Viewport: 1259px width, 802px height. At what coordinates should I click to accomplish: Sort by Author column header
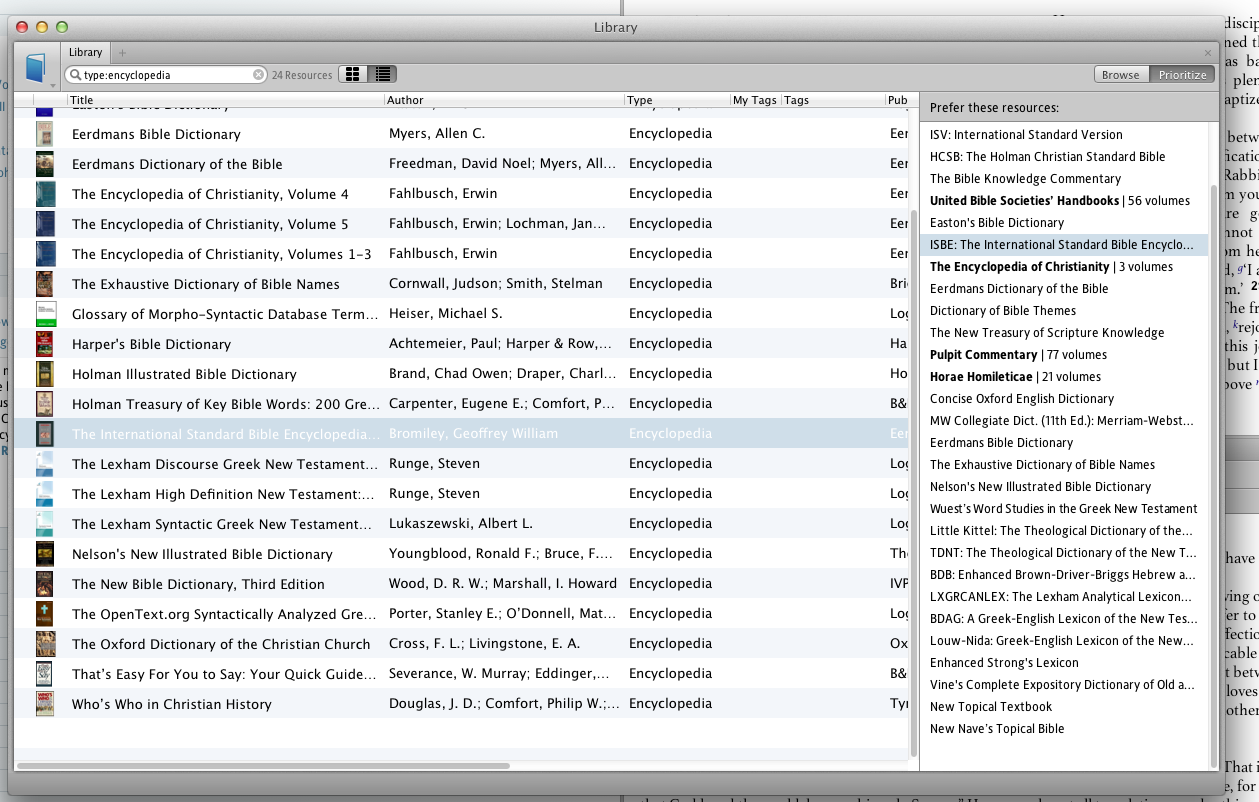[504, 100]
